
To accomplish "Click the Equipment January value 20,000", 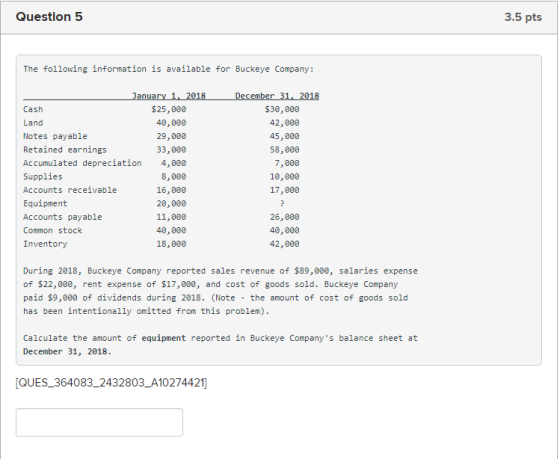I will [171, 204].
